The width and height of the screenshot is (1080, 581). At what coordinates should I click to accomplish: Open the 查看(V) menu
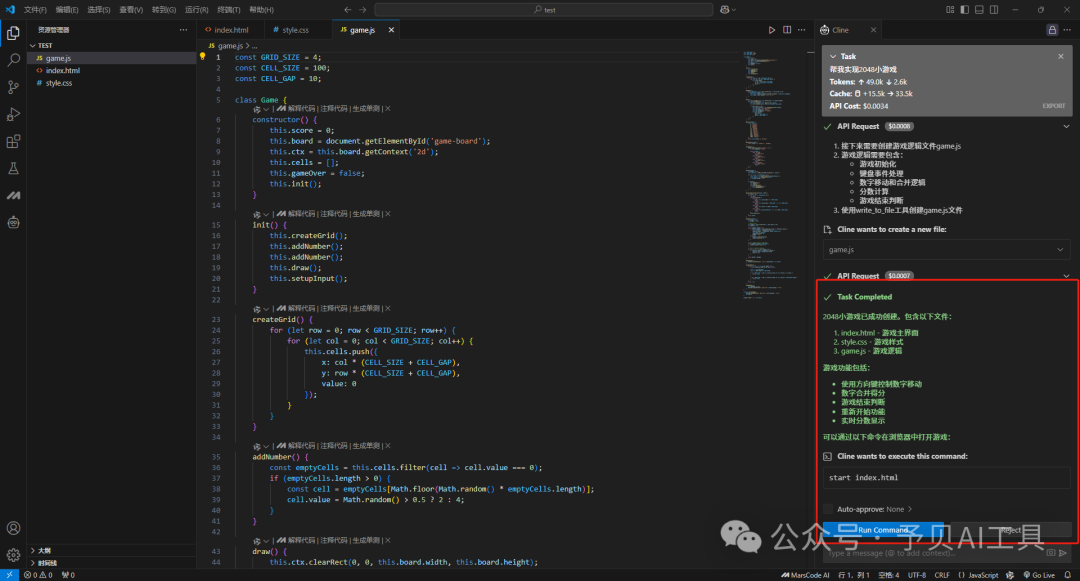131,10
